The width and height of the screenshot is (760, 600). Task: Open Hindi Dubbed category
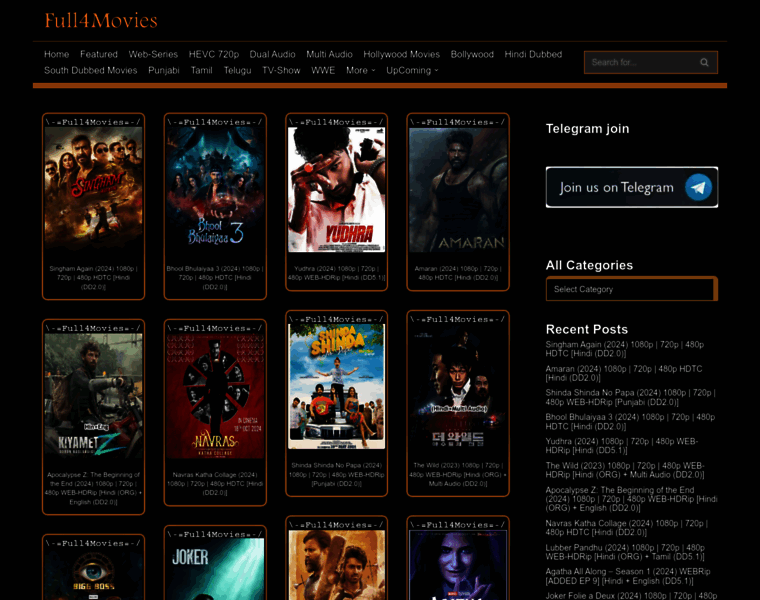click(x=533, y=54)
